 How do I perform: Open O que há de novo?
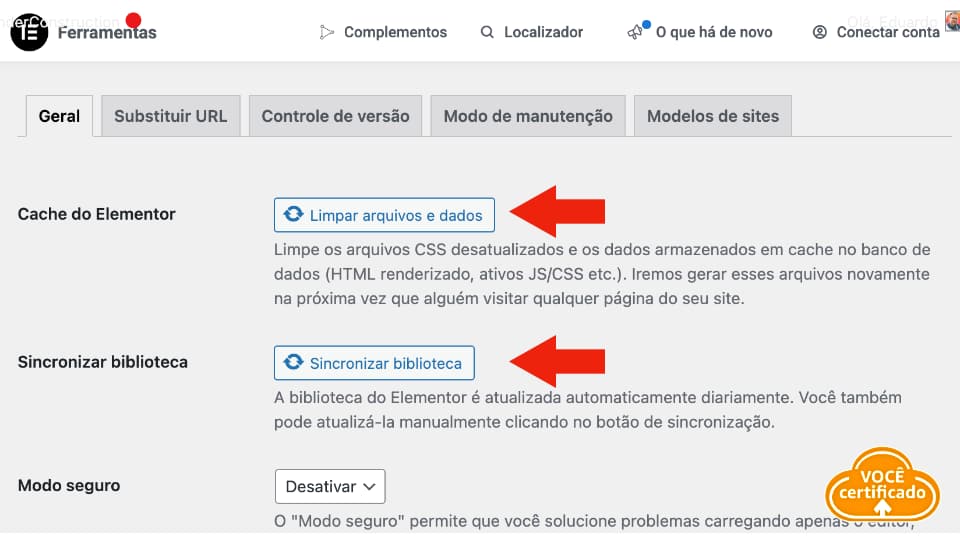(x=700, y=32)
